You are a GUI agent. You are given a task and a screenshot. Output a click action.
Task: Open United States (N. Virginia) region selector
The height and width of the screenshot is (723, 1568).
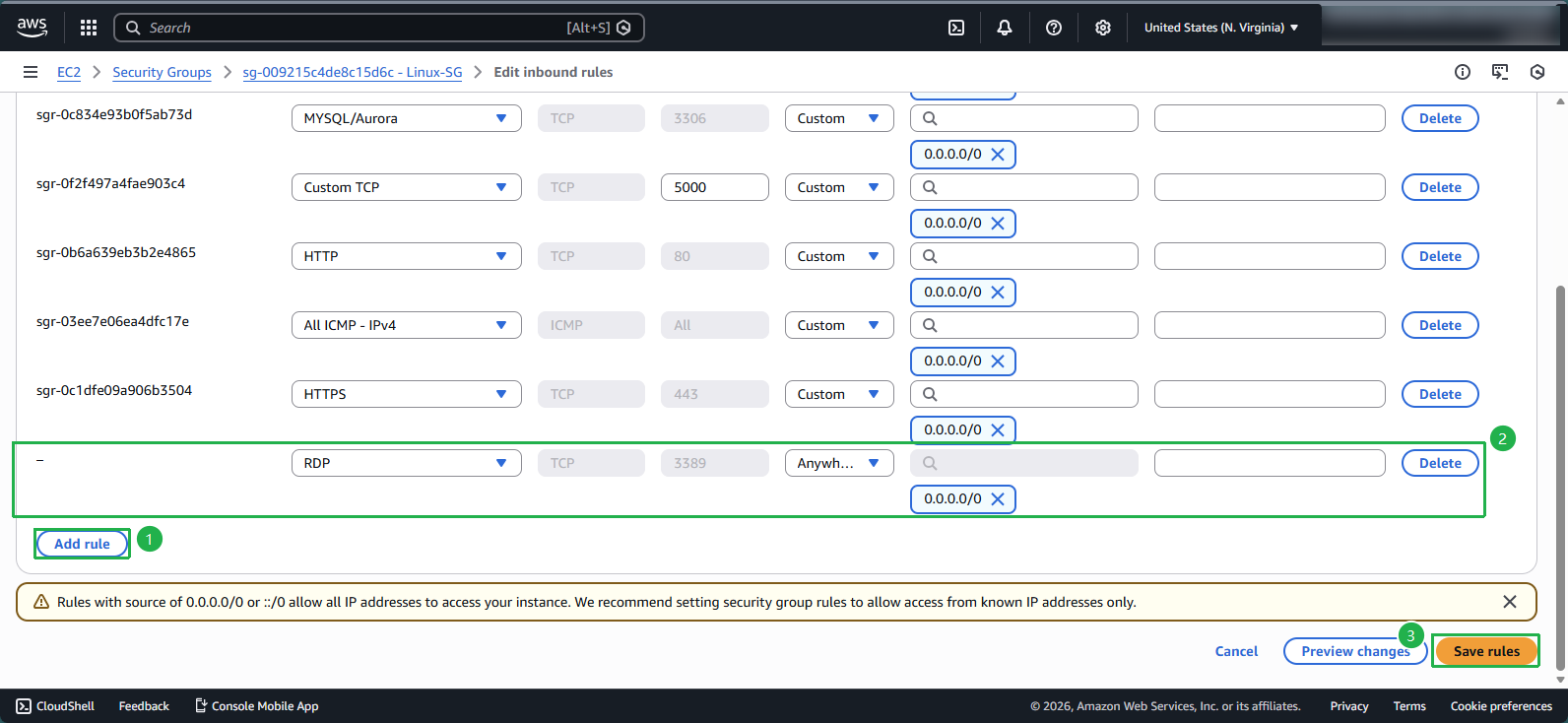tap(1221, 28)
